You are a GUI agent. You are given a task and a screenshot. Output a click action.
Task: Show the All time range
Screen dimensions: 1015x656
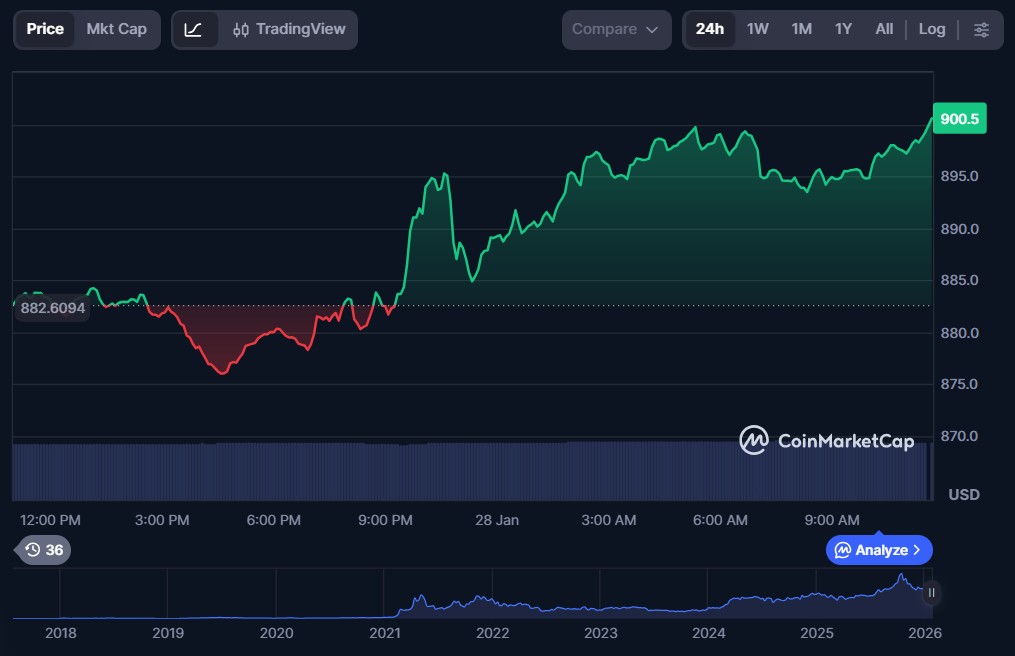884,30
